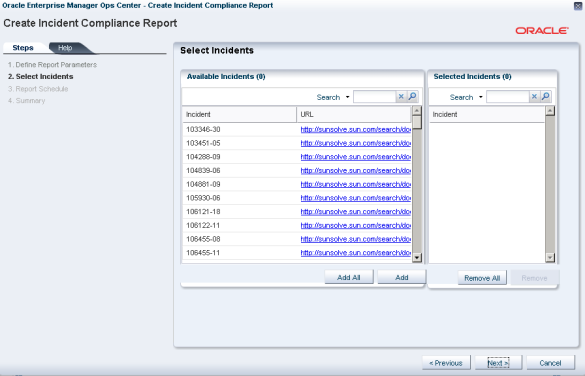This screenshot has width=585, height=376.
Task: Open URL link for incident 105930-06
Action: coord(356,198)
